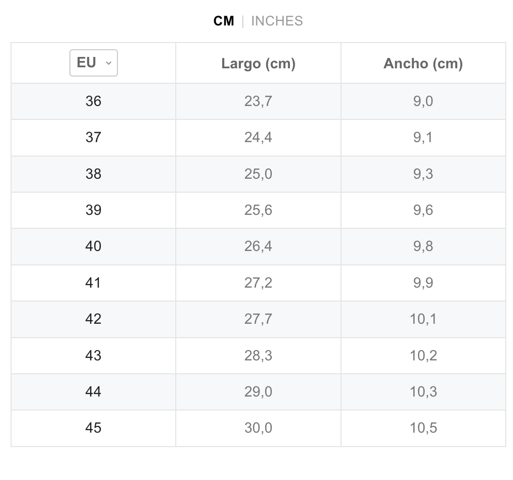Click the 30,0 length value
This screenshot has width=513, height=480.
(x=258, y=428)
